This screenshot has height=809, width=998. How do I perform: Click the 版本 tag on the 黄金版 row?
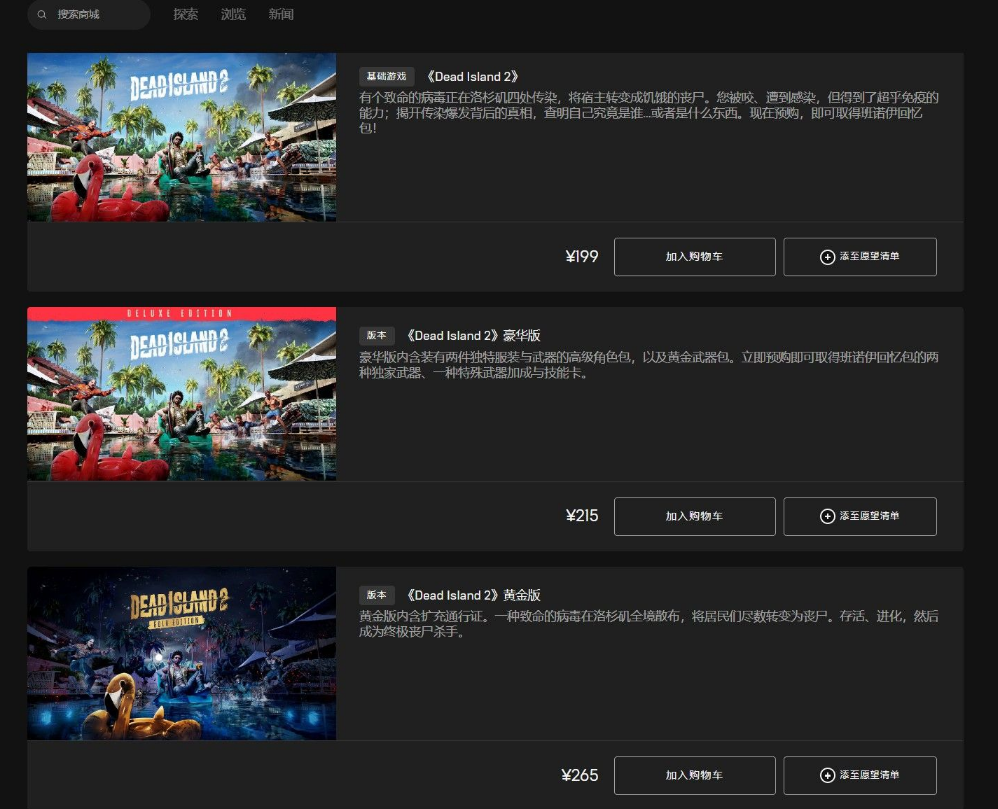377,595
